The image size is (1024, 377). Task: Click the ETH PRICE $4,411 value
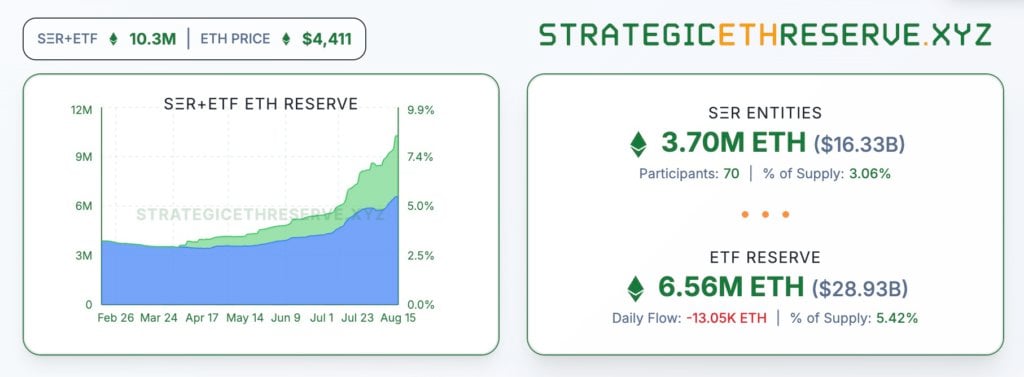point(327,39)
